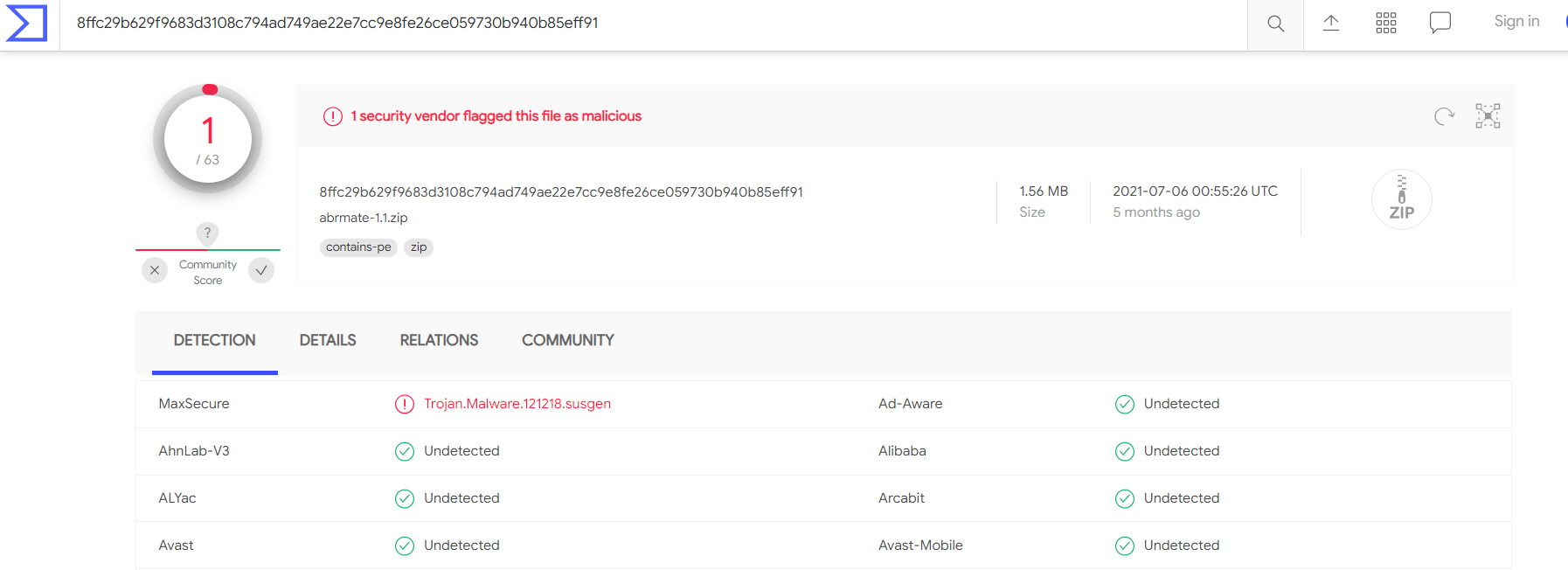
Task: Click the reanalyze refresh icon
Action: [x=1444, y=116]
